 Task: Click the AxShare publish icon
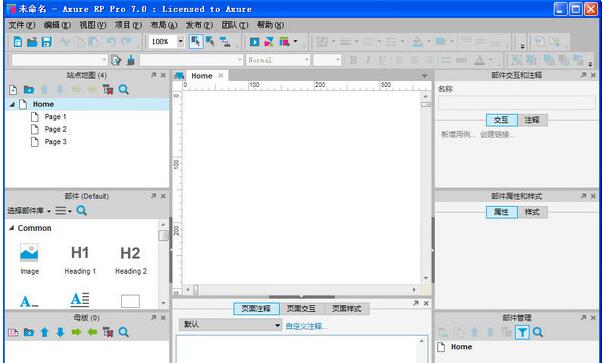[269, 41]
